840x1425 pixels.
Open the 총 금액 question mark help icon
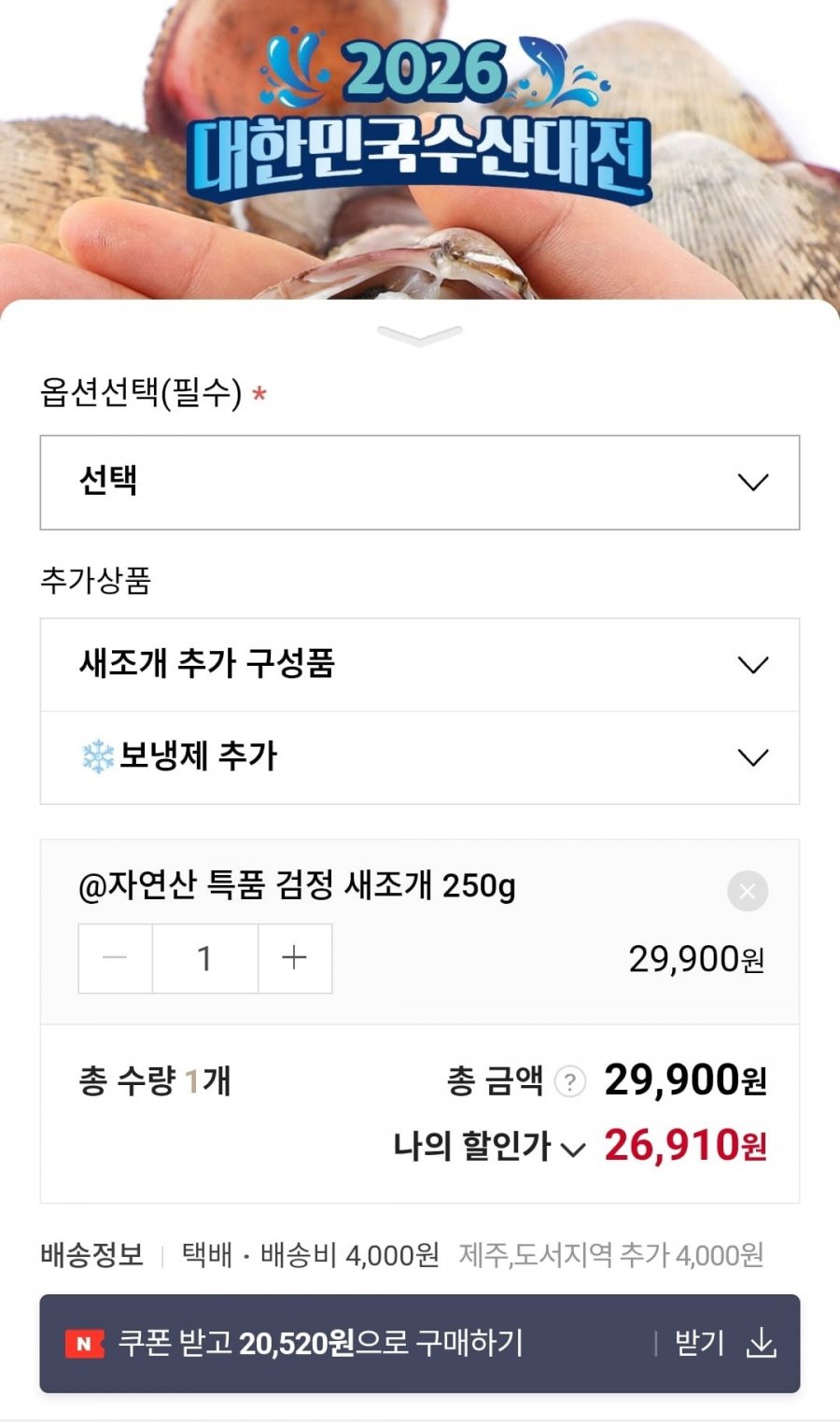[569, 1081]
